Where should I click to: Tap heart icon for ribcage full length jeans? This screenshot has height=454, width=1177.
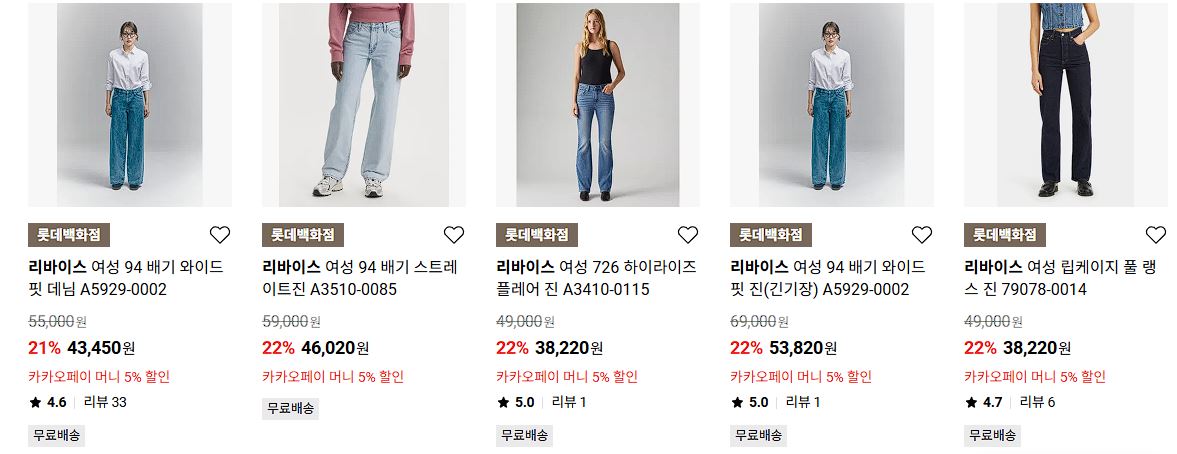pos(1156,235)
